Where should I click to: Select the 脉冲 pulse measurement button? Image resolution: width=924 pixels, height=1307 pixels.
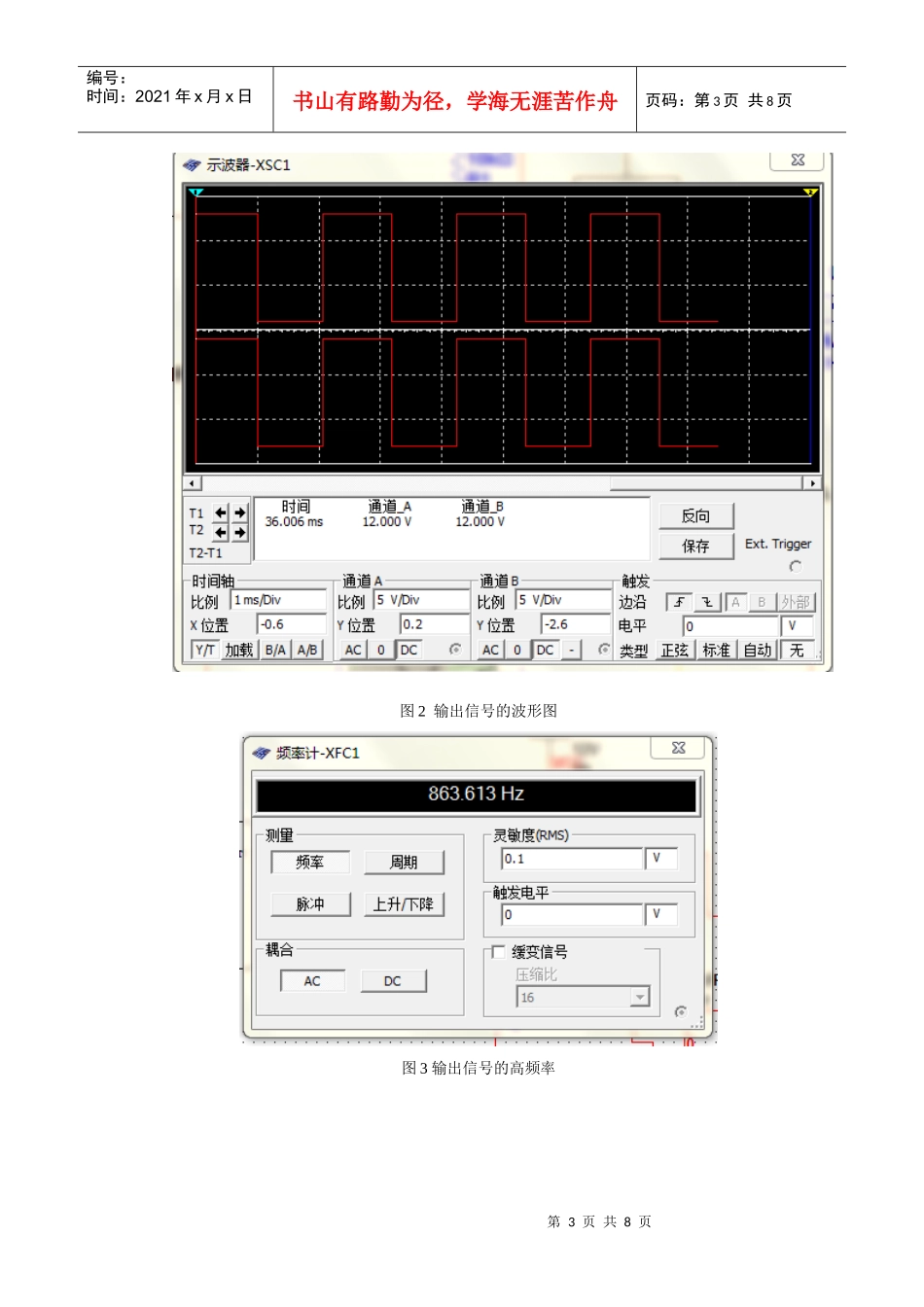tap(310, 903)
